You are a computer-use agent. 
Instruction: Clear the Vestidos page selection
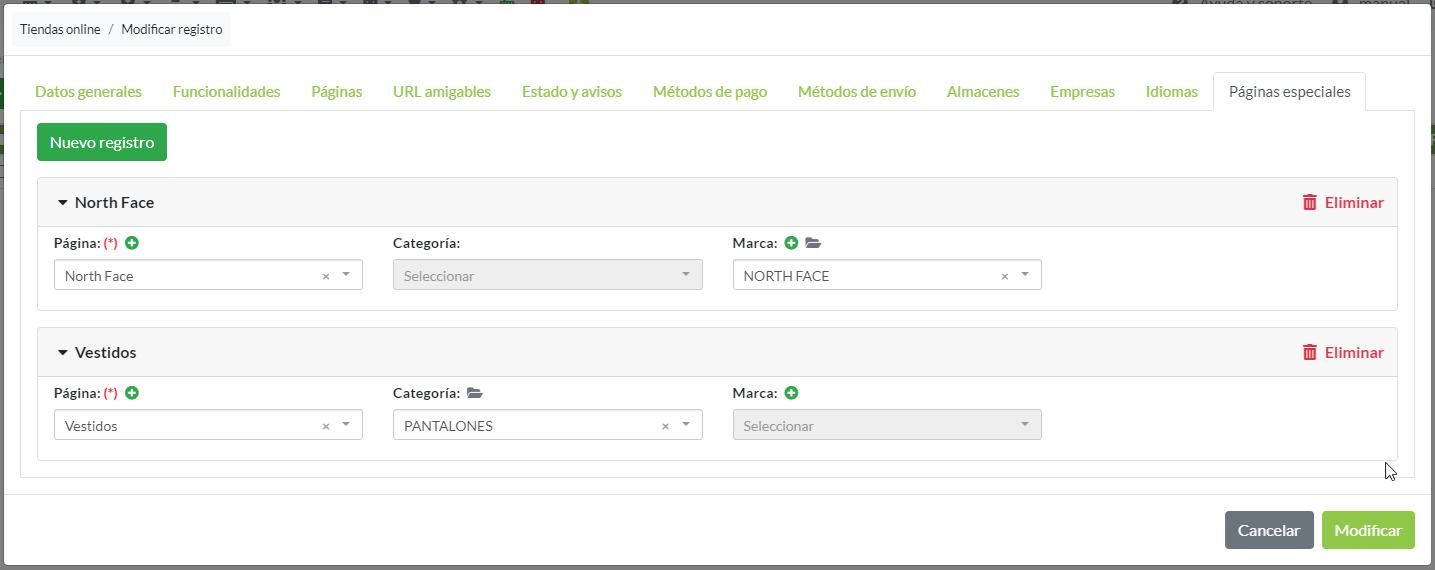pos(325,426)
